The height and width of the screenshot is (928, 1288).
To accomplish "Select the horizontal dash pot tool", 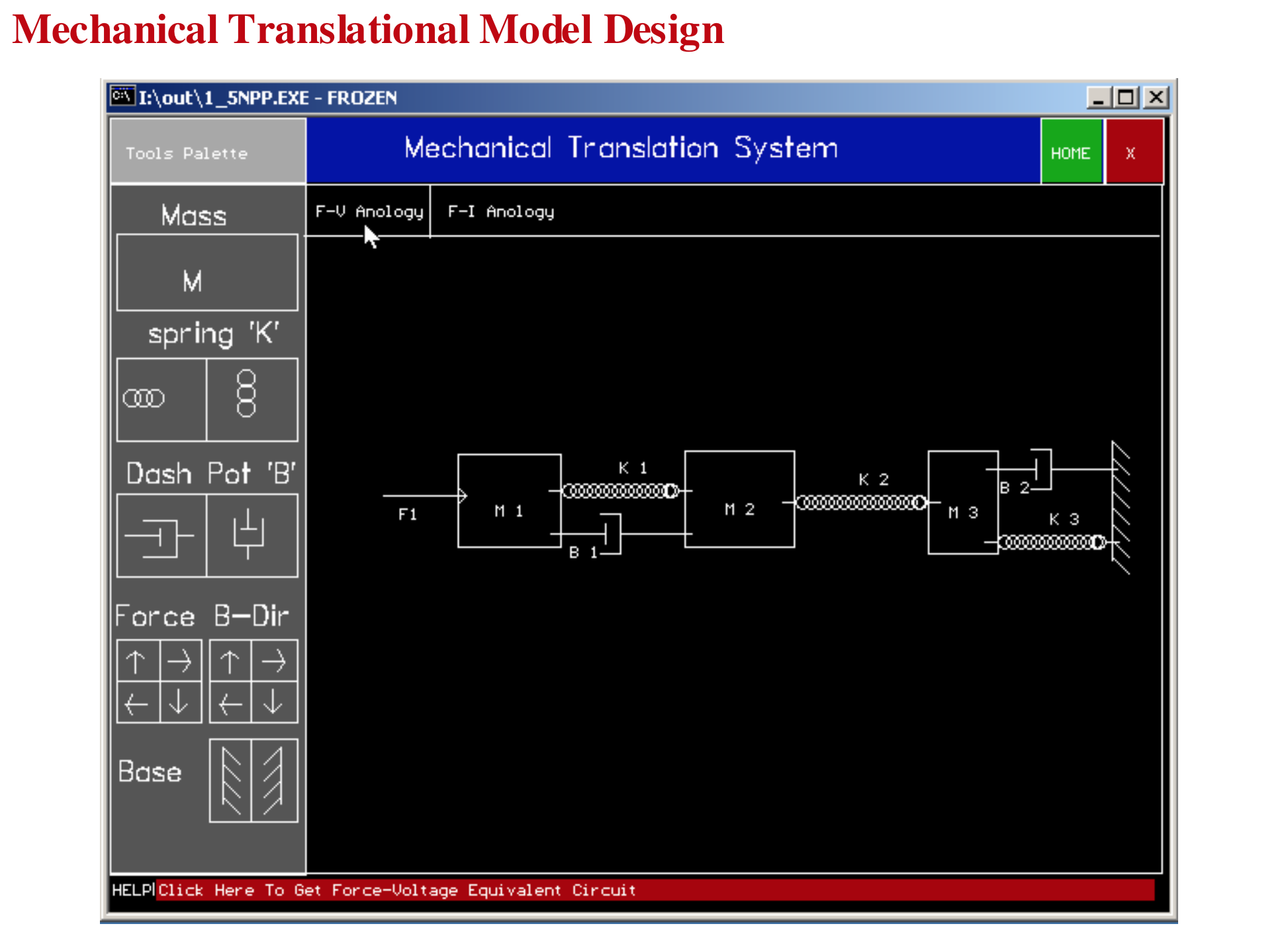I will pyautogui.click(x=161, y=535).
